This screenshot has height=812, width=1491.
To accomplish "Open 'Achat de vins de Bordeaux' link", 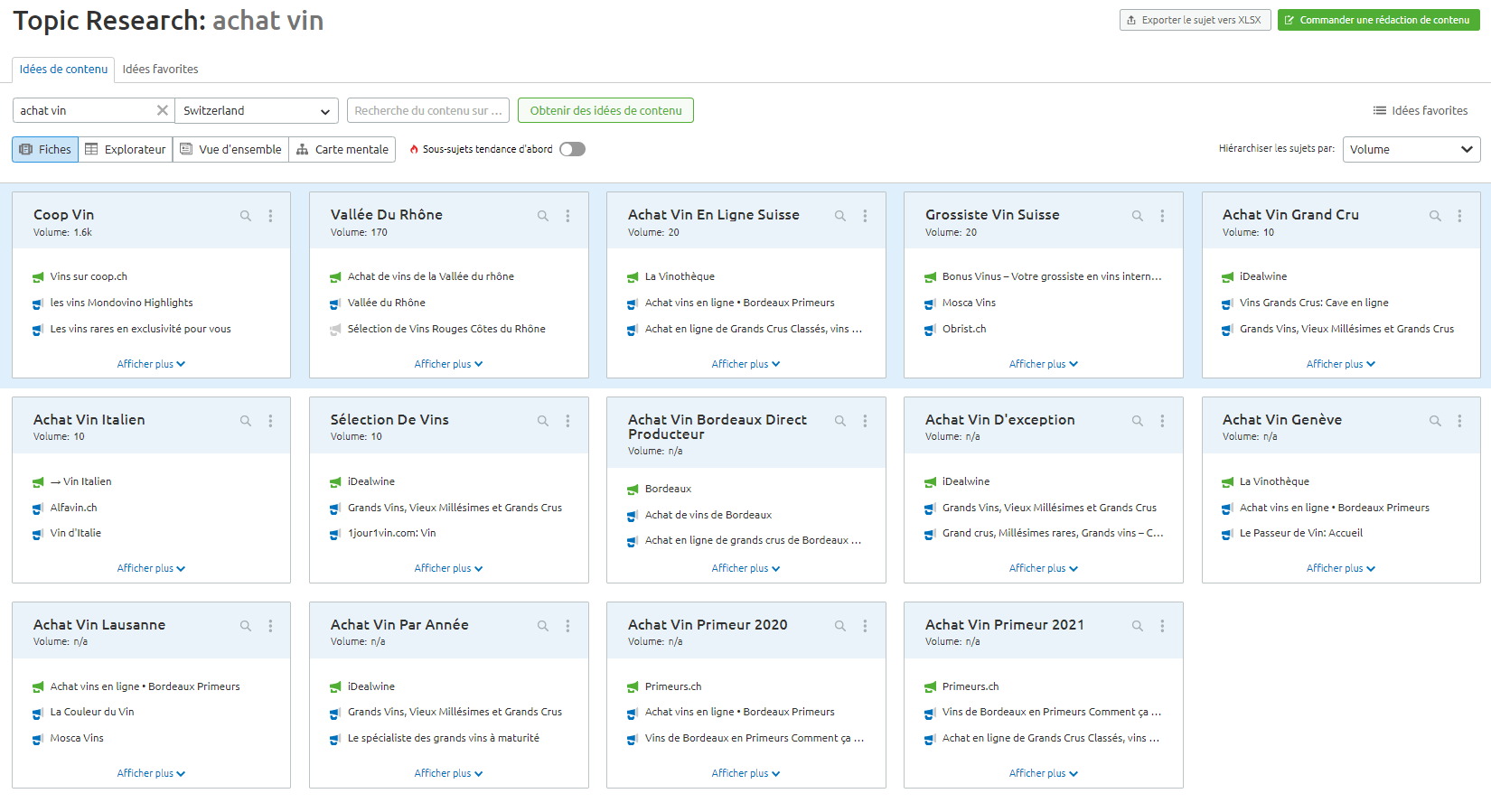I will pos(708,515).
